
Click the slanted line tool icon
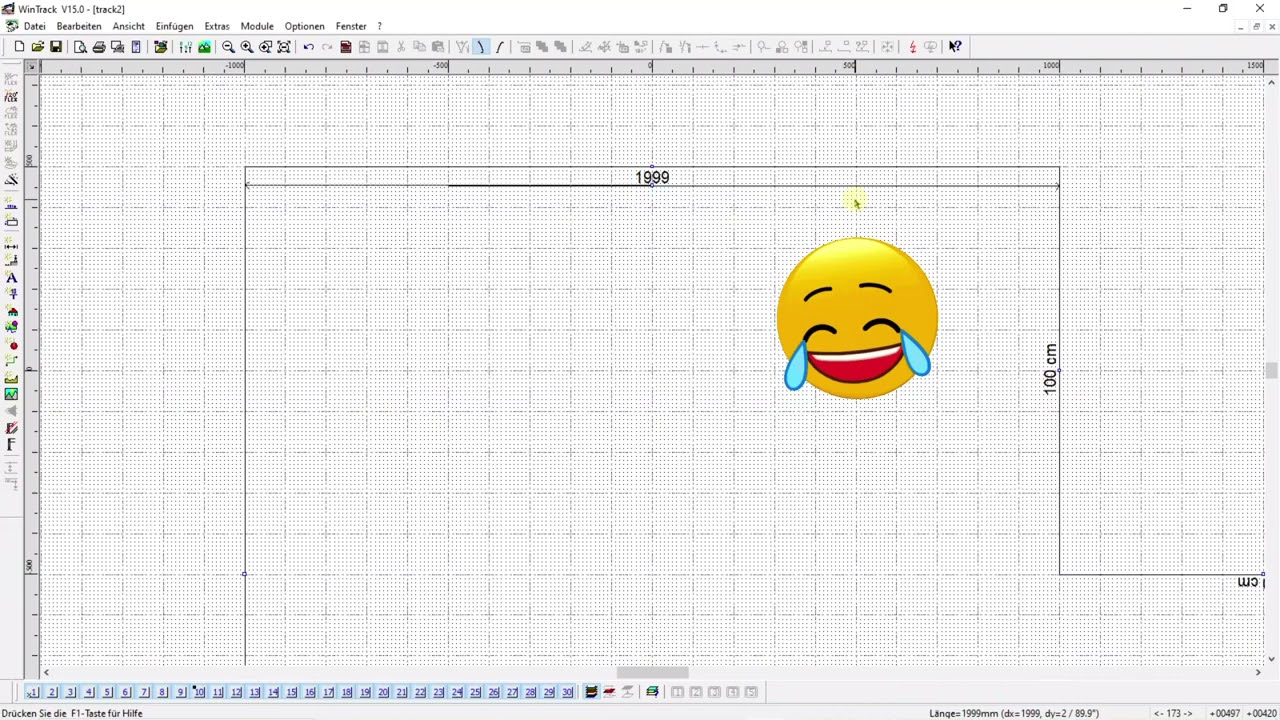coord(500,47)
